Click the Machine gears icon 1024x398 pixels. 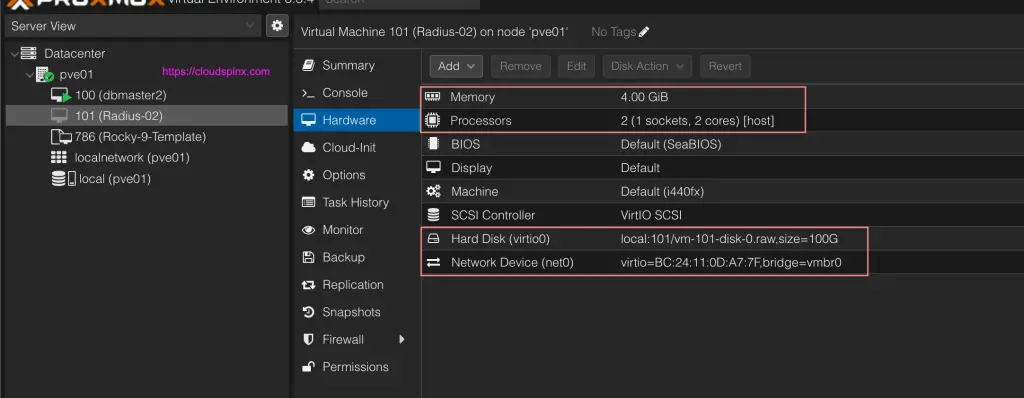[433, 191]
